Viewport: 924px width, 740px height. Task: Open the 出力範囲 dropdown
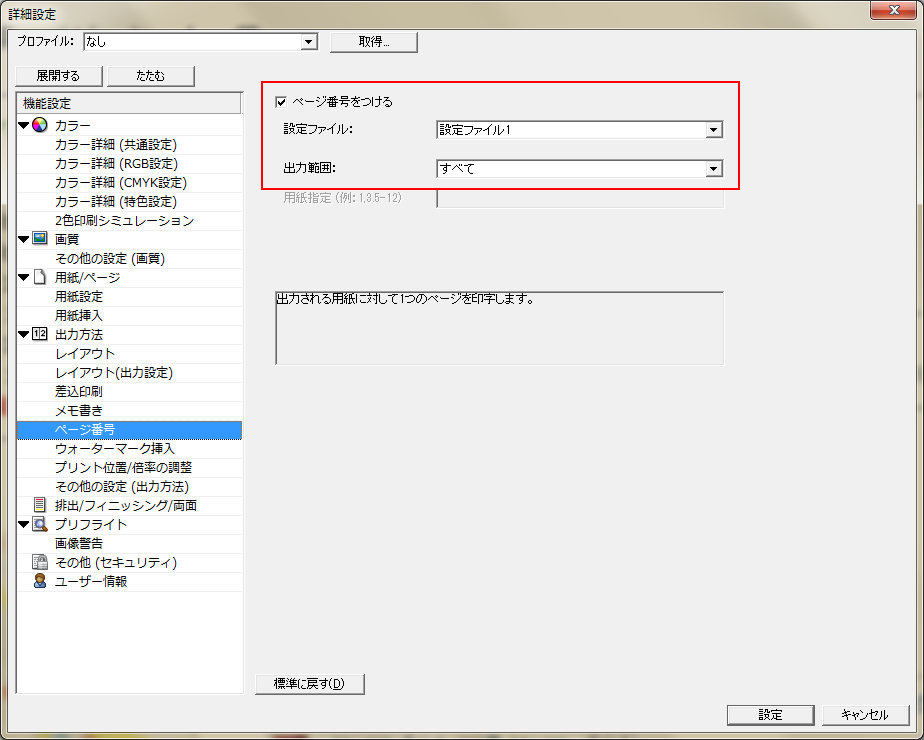point(713,169)
